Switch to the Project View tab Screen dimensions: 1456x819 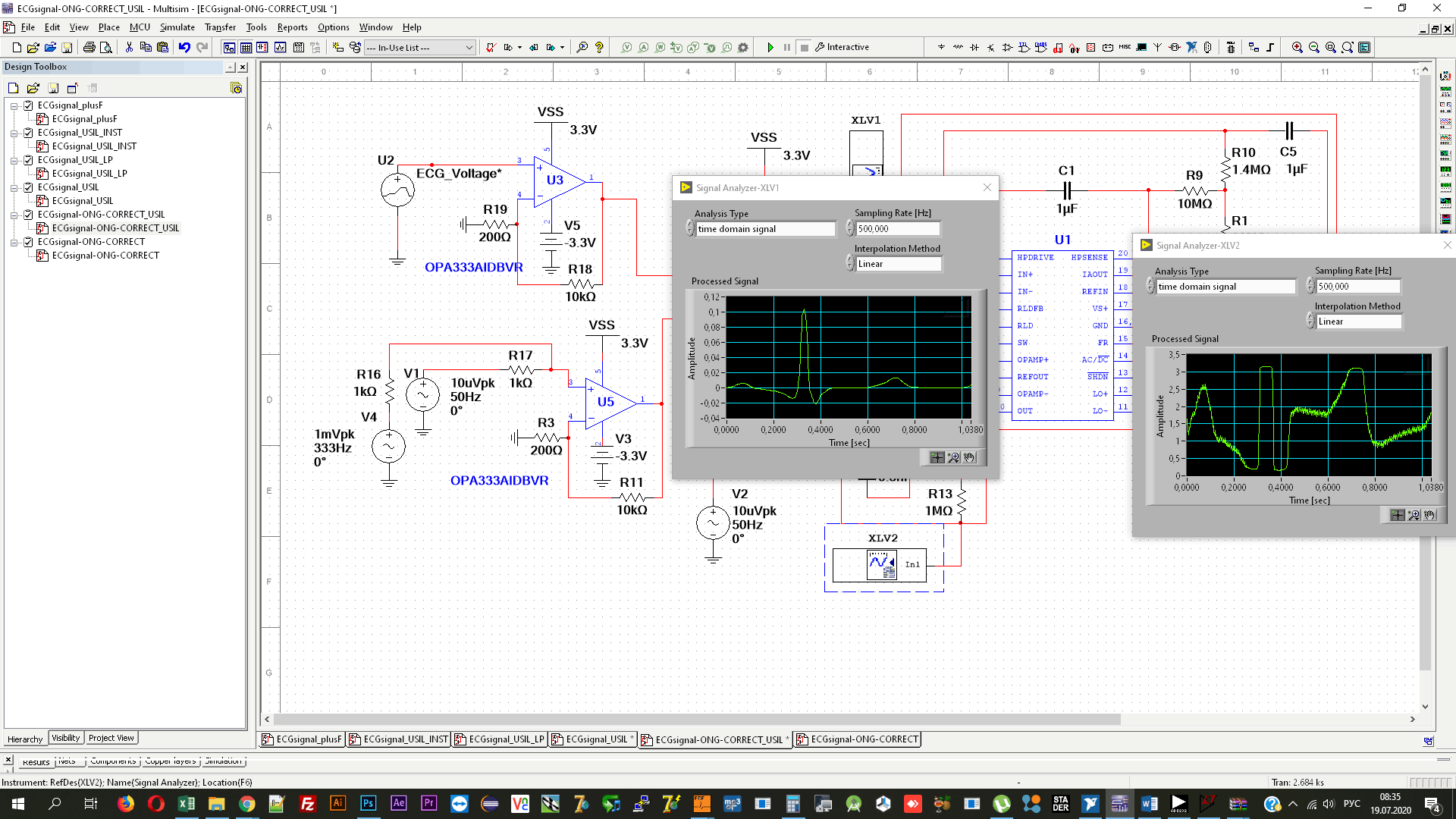click(x=111, y=738)
